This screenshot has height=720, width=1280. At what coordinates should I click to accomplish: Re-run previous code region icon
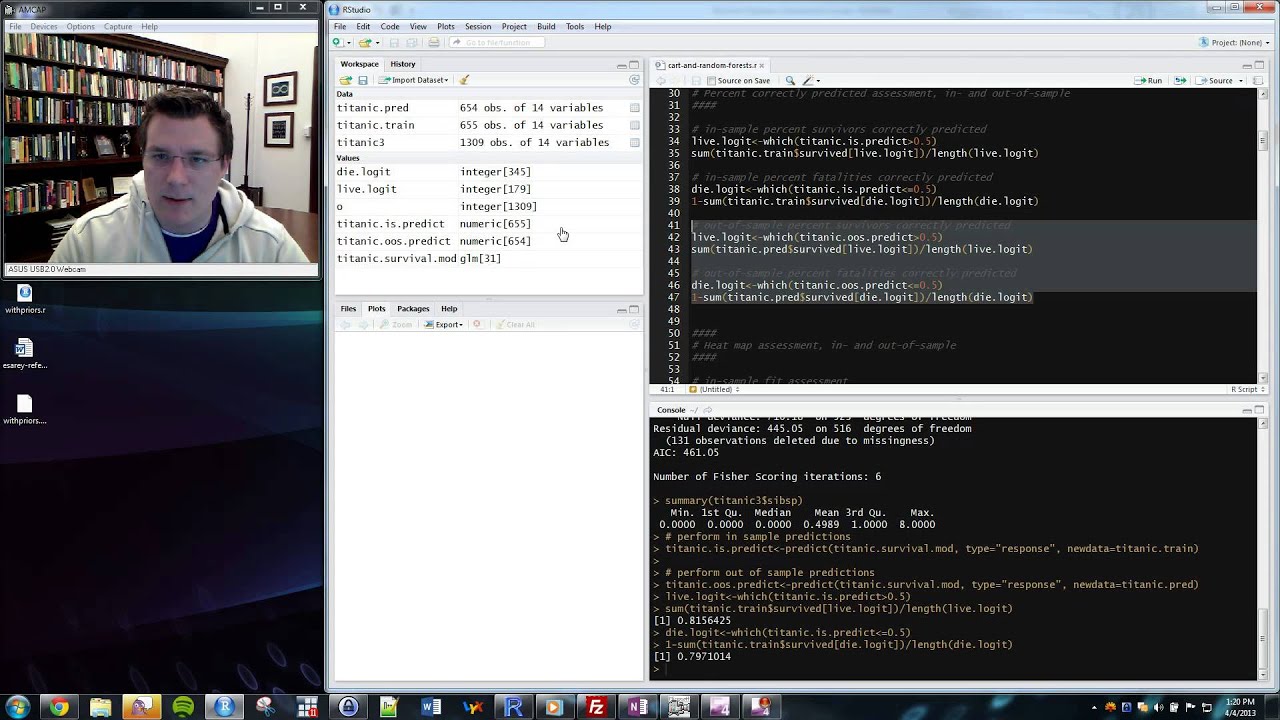tap(1181, 80)
